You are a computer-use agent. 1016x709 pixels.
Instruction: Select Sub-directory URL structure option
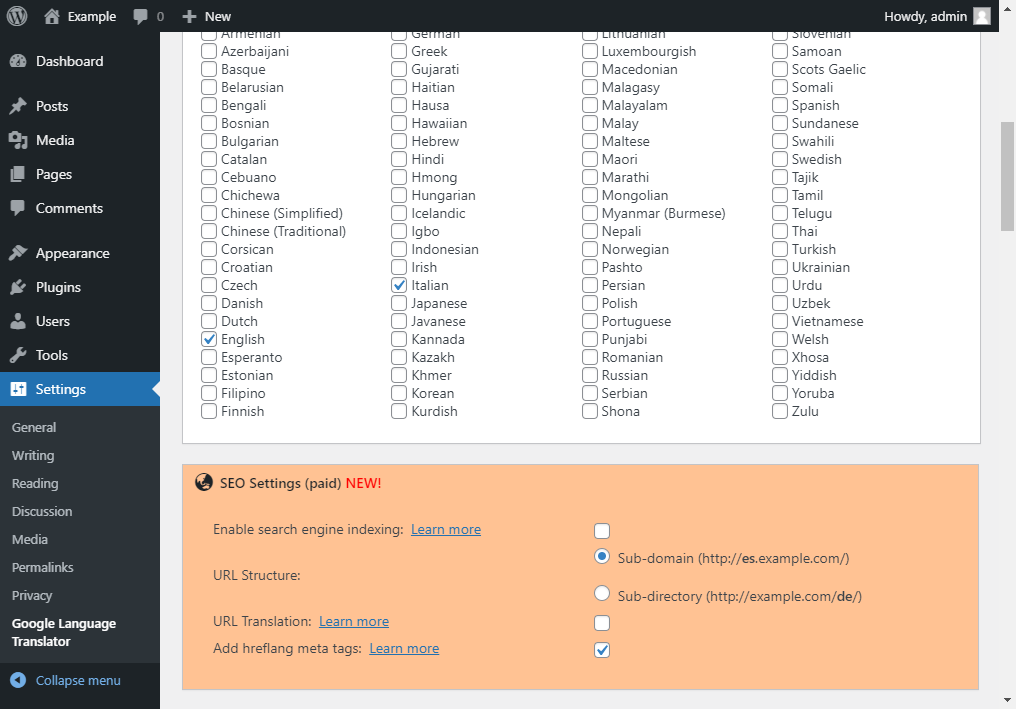point(602,594)
